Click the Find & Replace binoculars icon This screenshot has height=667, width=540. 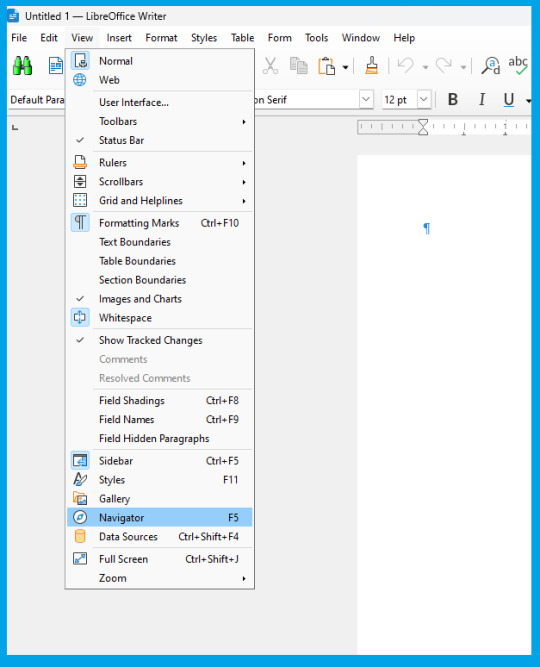pyautogui.click(x=23, y=66)
